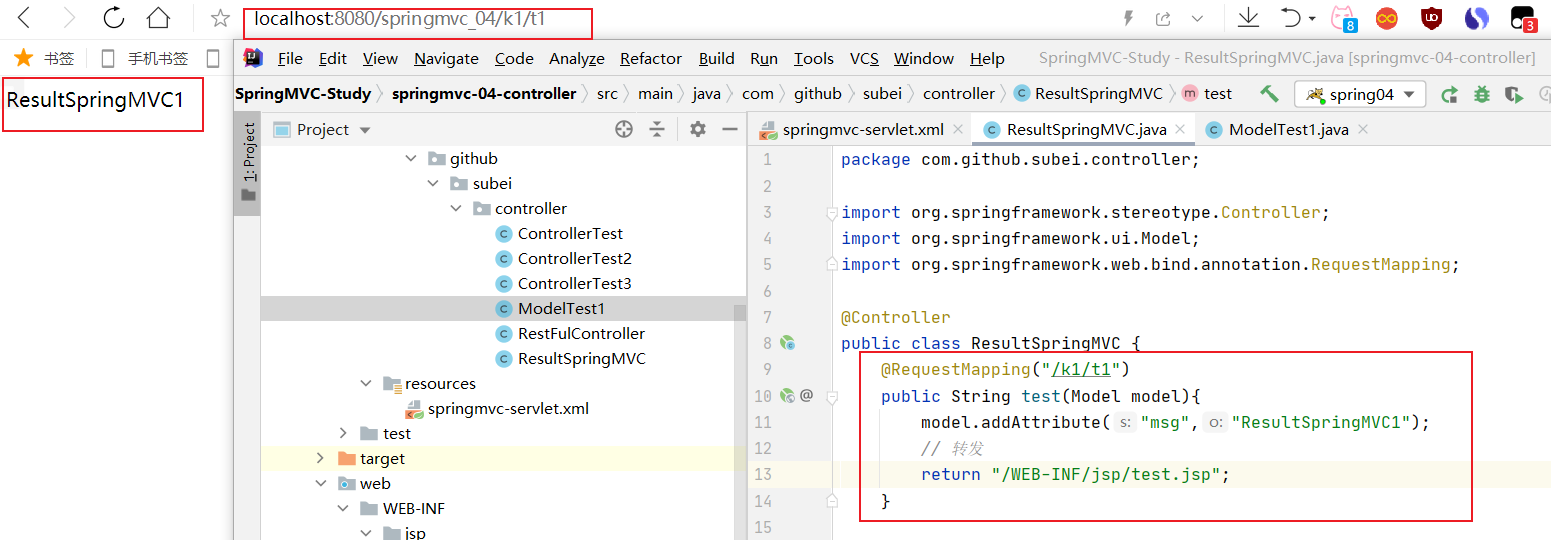Collapse the controller folder
The width and height of the screenshot is (1551, 540).
(456, 209)
